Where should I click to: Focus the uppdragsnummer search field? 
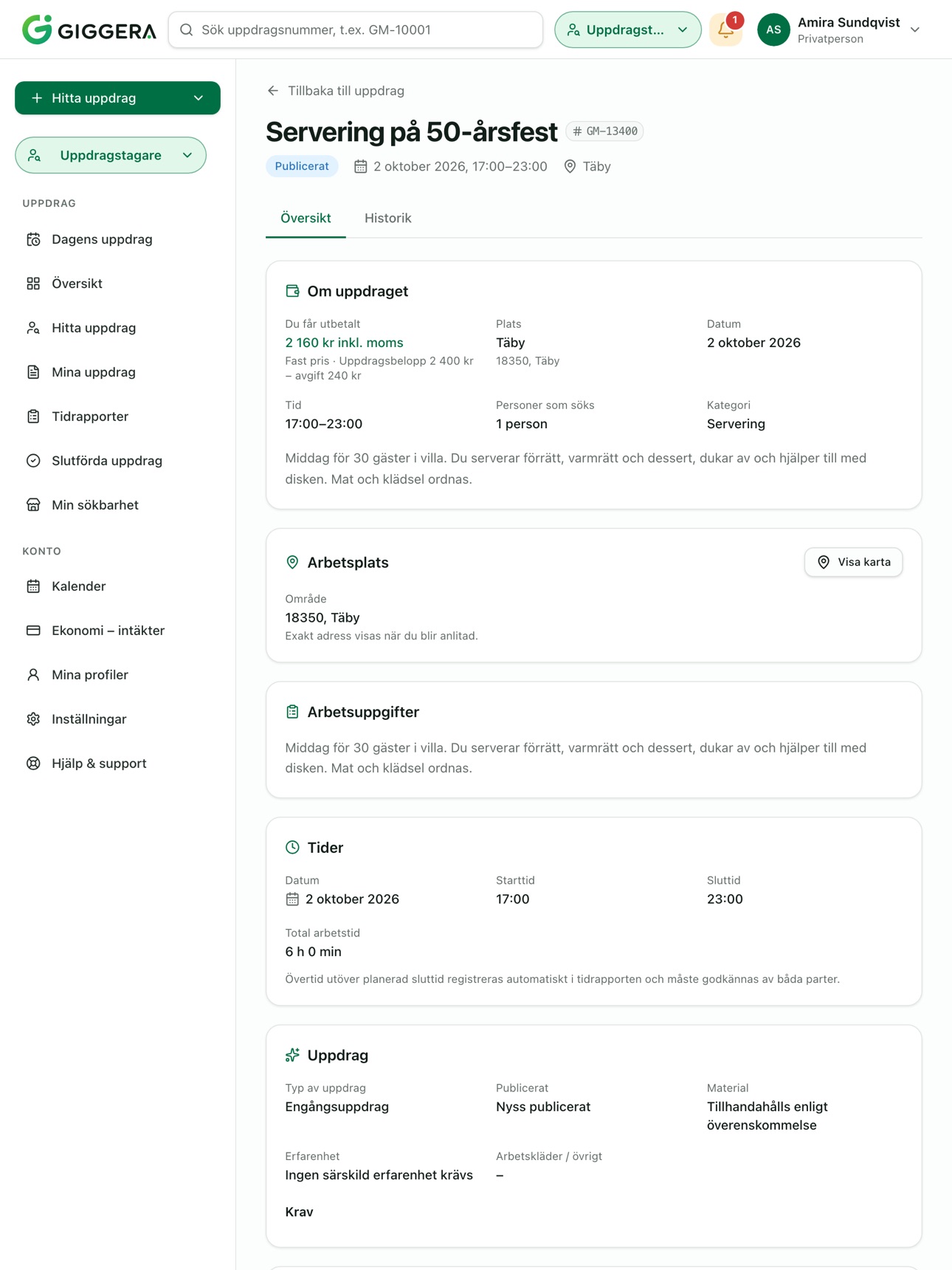(x=356, y=30)
